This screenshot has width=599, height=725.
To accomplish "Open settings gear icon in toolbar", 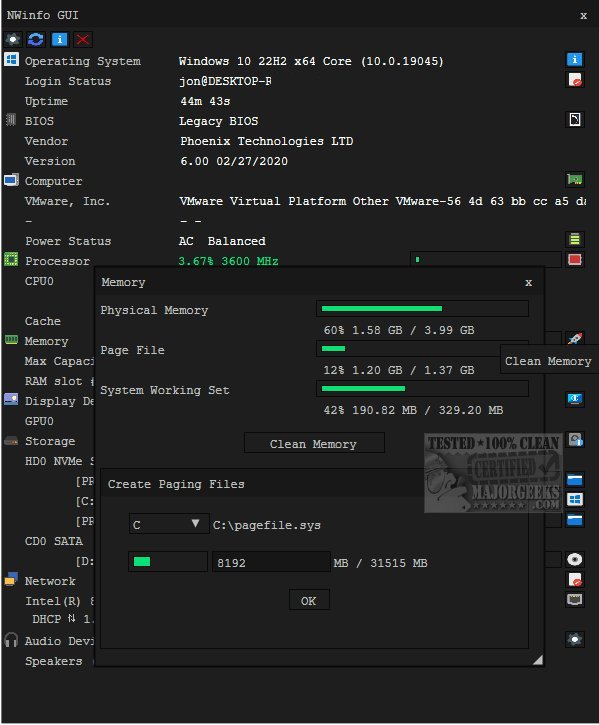I will (x=13, y=39).
